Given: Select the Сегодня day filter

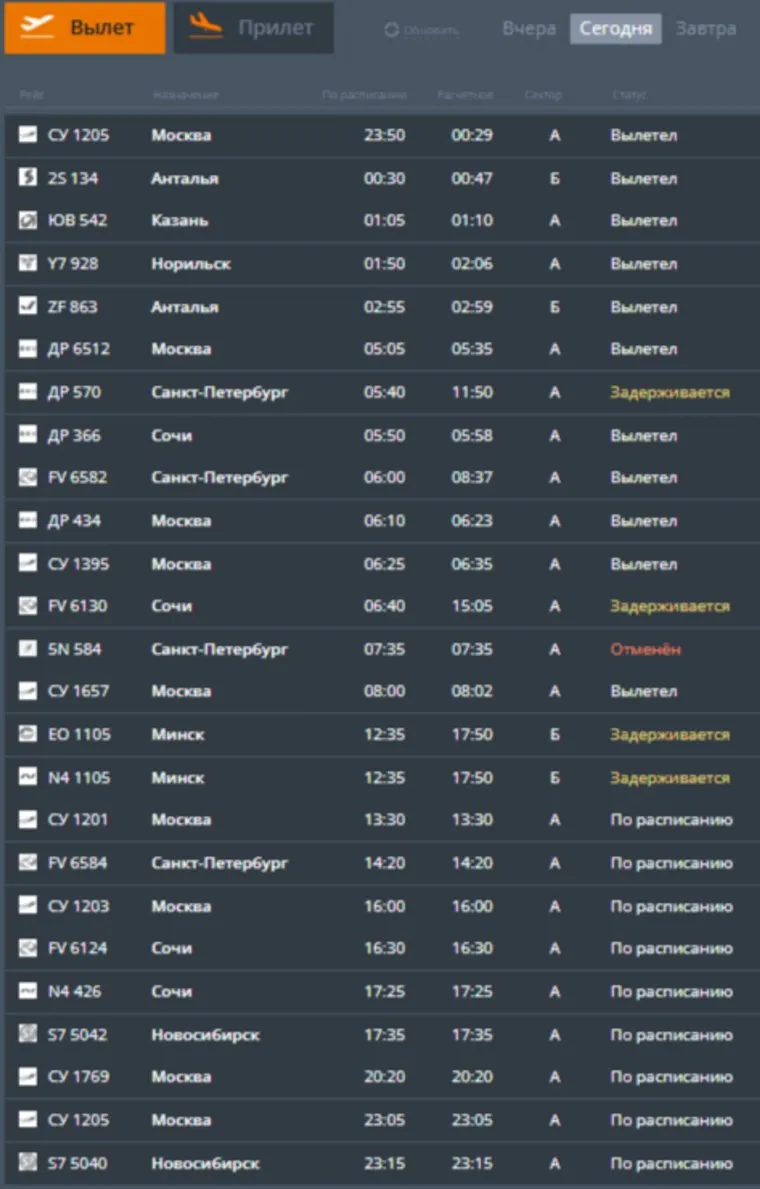Looking at the screenshot, I should point(616,29).
